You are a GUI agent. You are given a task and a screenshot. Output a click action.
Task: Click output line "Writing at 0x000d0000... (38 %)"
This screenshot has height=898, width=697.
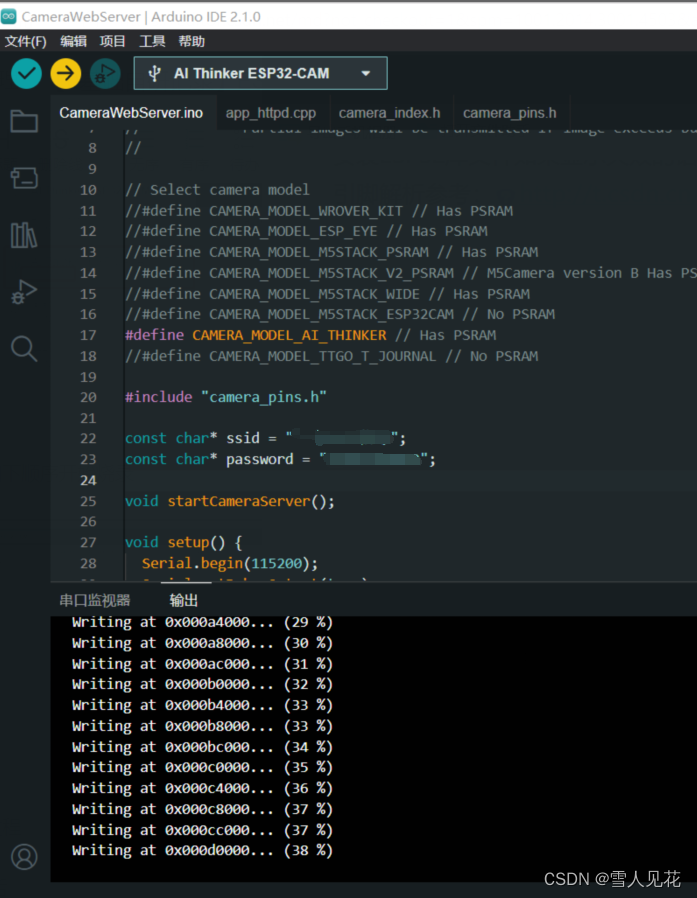coord(202,850)
